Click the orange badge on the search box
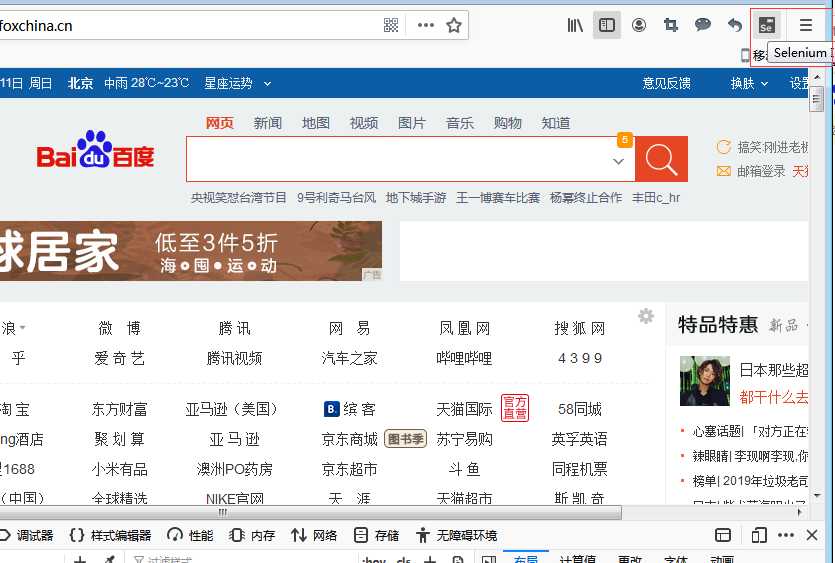835x563 pixels. [x=625, y=140]
